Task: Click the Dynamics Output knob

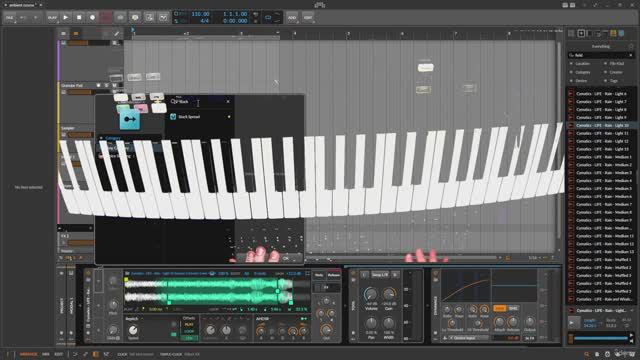Action: [529, 322]
